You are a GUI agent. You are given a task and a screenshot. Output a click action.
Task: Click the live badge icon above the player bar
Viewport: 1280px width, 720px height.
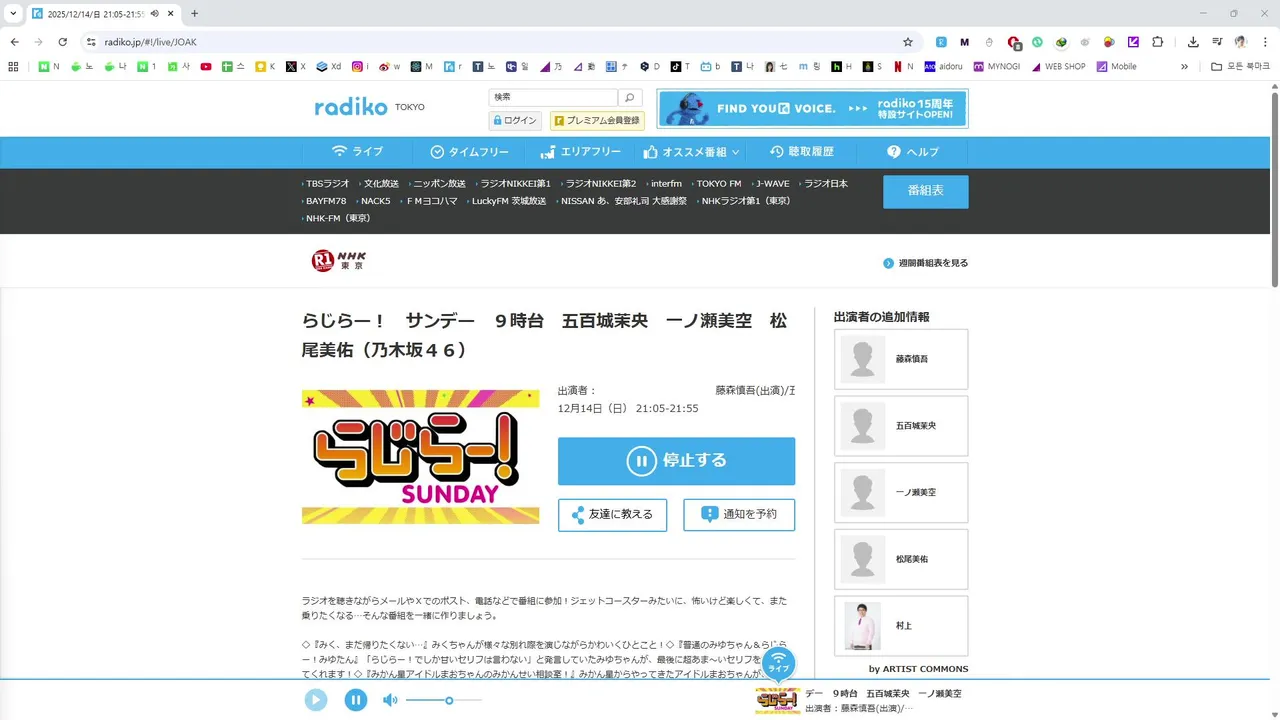(x=778, y=662)
